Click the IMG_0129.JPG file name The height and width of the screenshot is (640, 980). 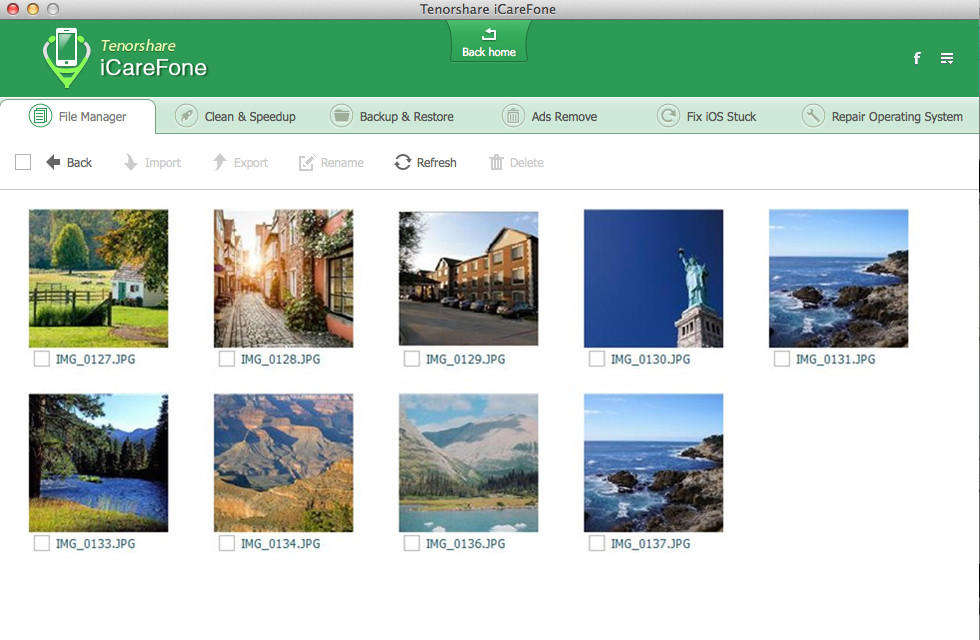[465, 359]
